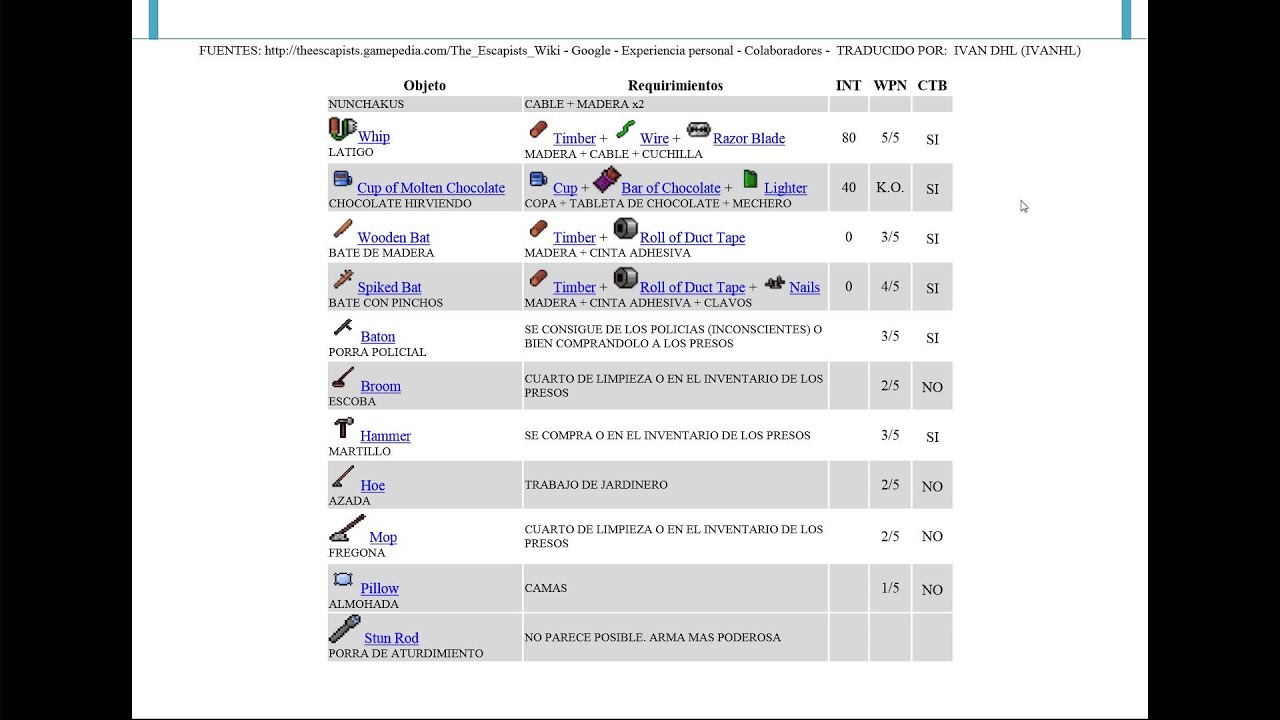Click the K.O. weapon value cell
The image size is (1280, 720).
coord(890,188)
